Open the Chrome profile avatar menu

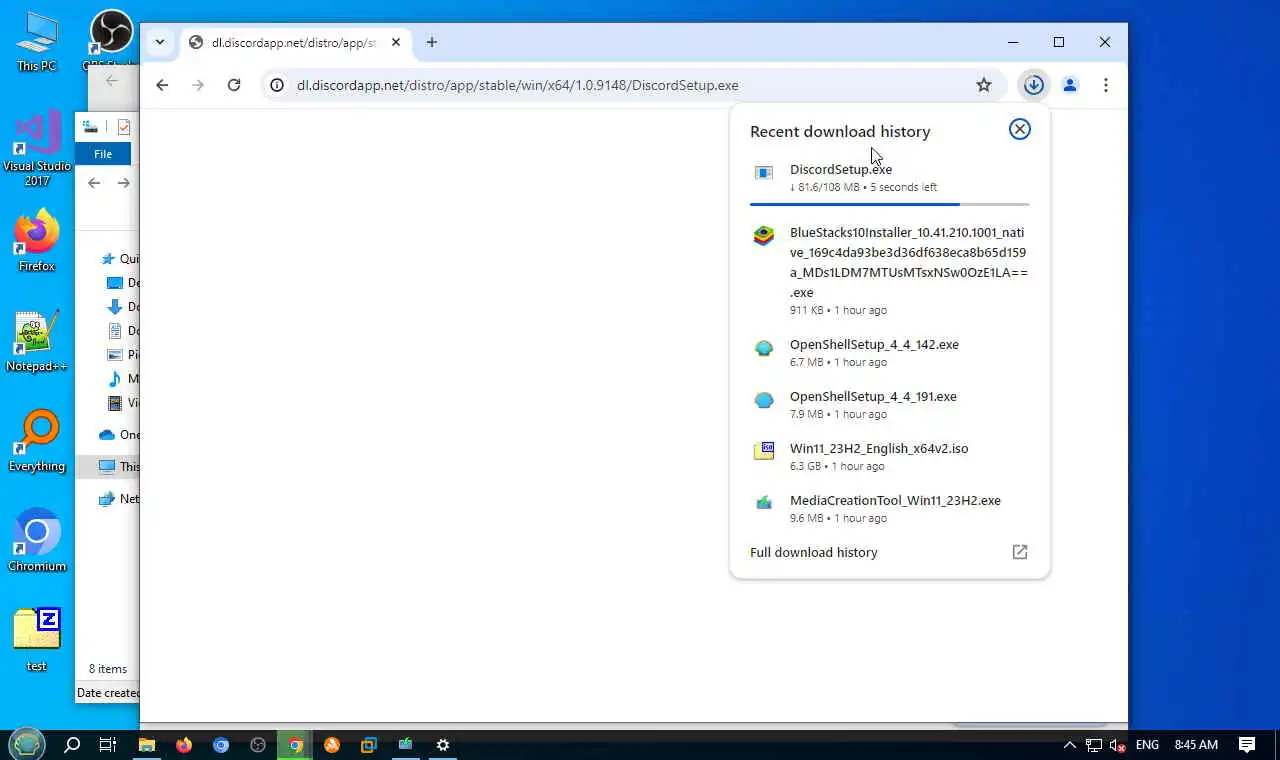(1070, 85)
